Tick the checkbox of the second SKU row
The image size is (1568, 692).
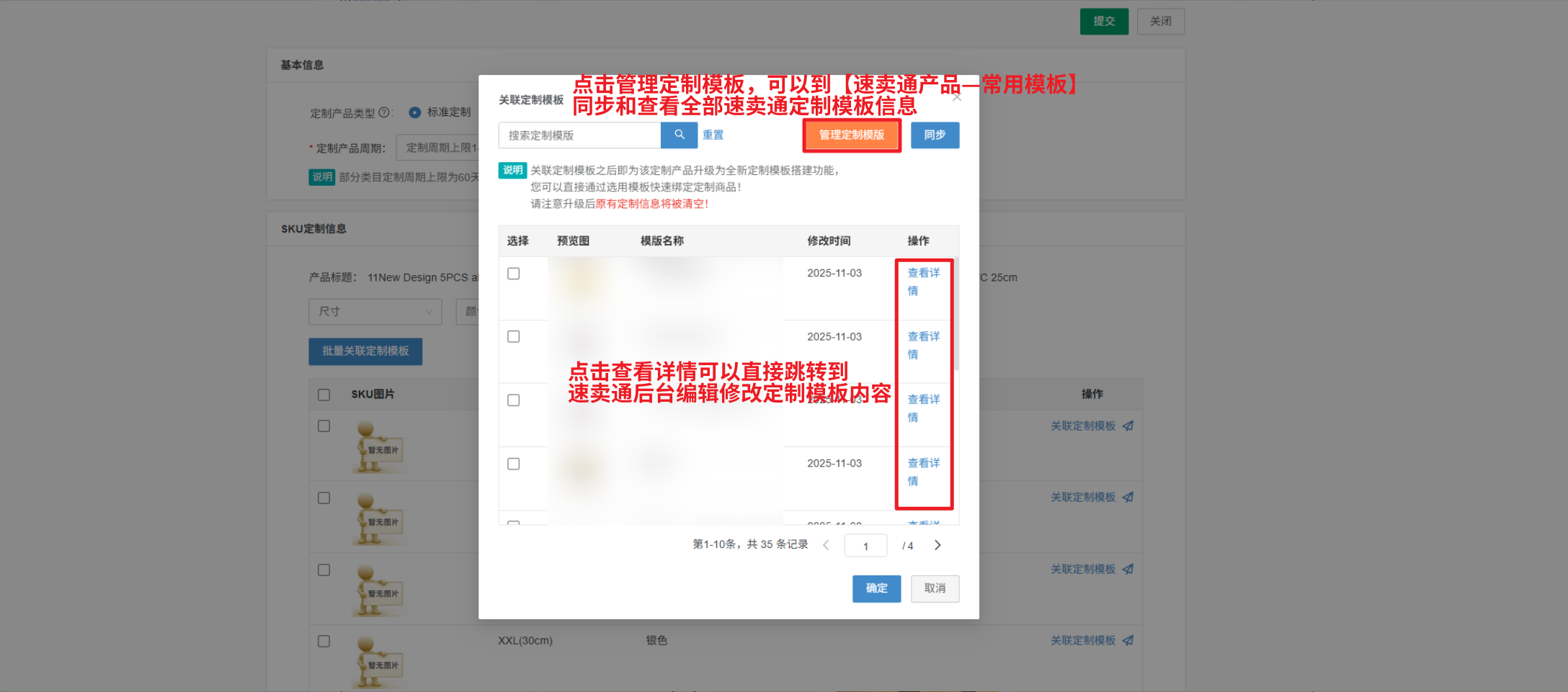pos(324,498)
